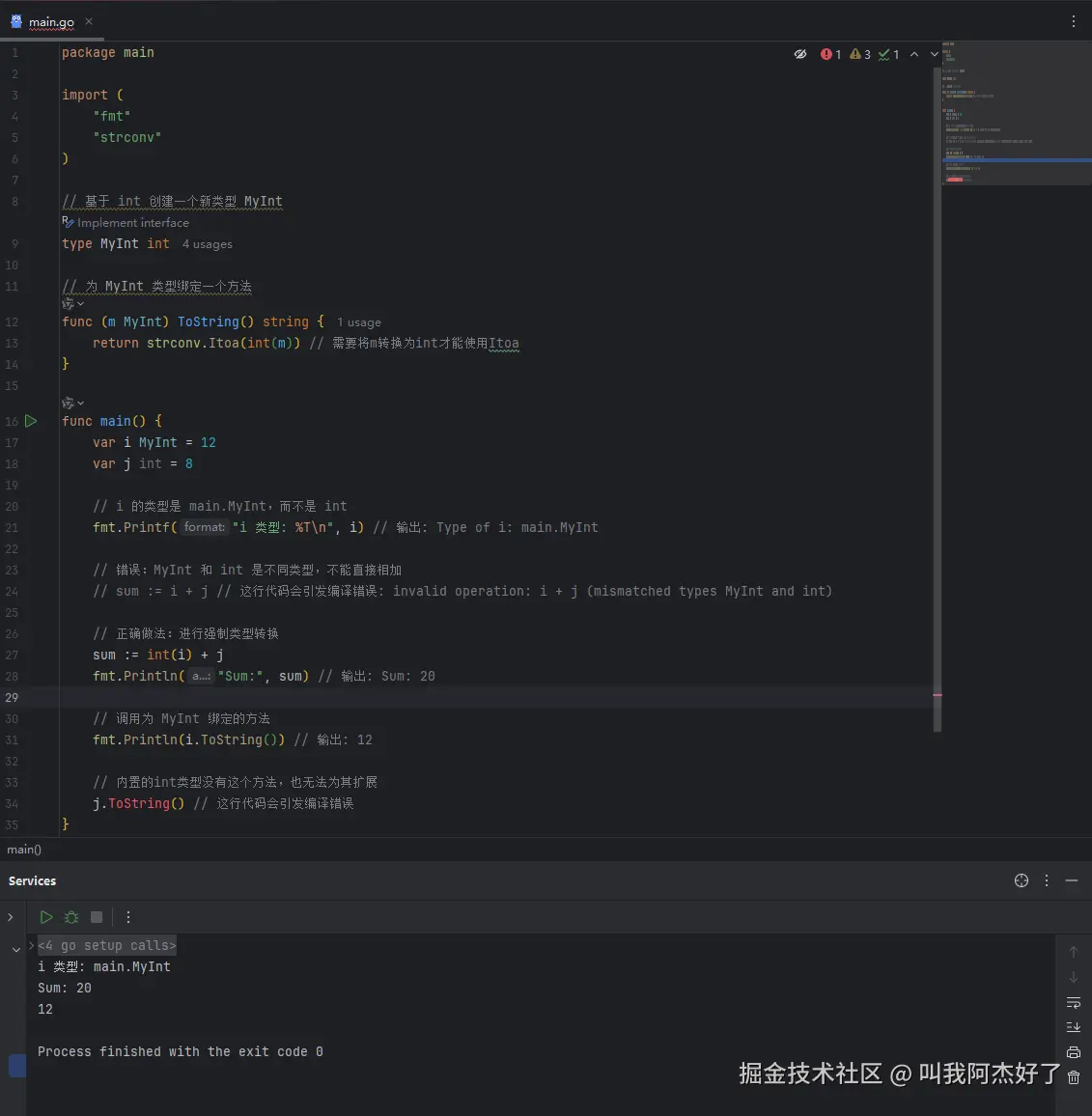This screenshot has width=1092, height=1116.
Task: Toggle soft-wrap in console
Action: pyautogui.click(x=1074, y=1003)
